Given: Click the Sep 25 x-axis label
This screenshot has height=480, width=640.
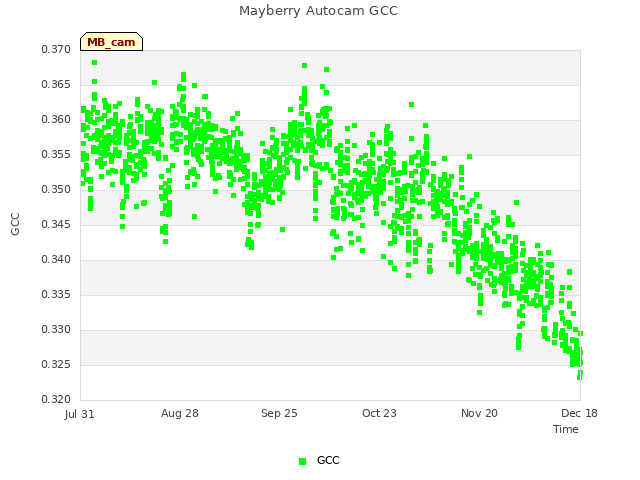Looking at the screenshot, I should (280, 413).
